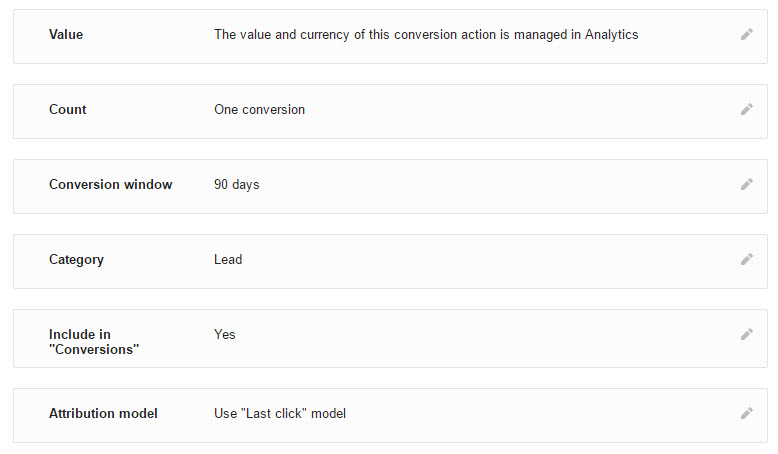This screenshot has width=778, height=454.
Task: Change Attribution model using pencil icon
Action: [747, 413]
